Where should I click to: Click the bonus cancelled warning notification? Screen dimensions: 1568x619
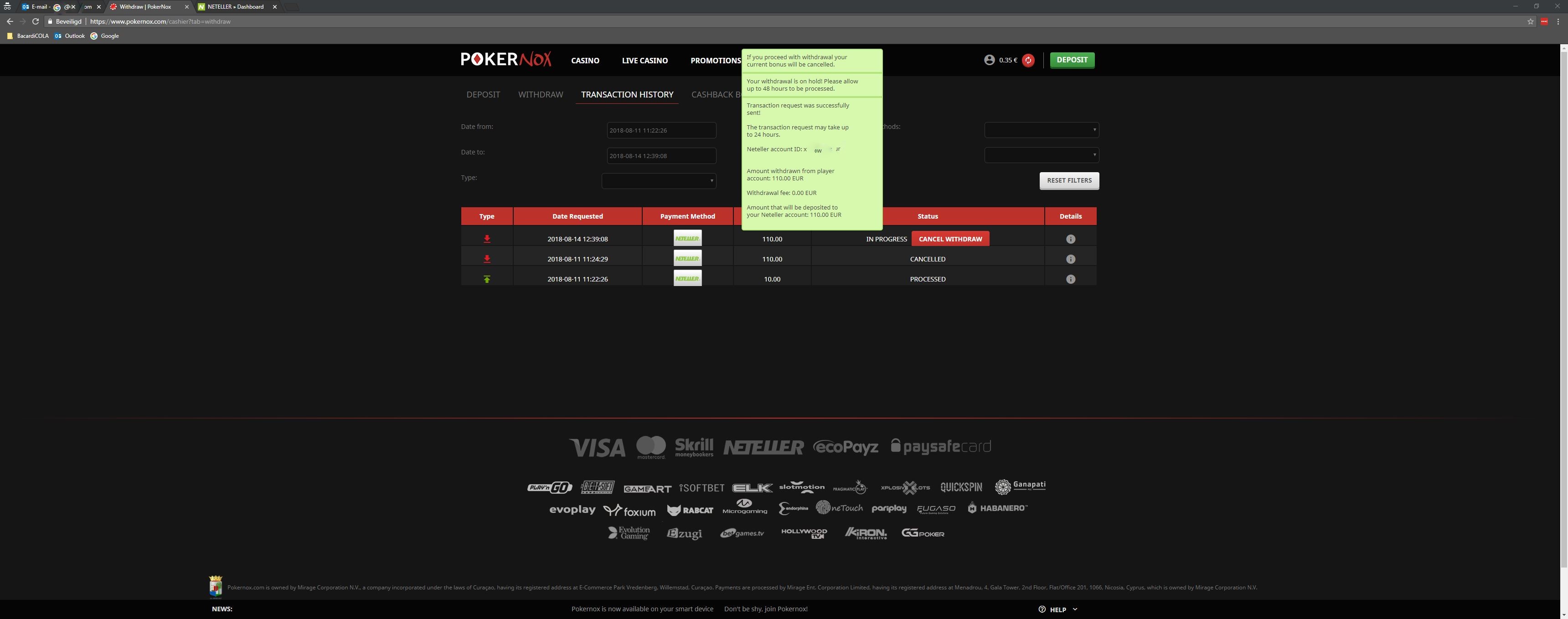pos(812,61)
